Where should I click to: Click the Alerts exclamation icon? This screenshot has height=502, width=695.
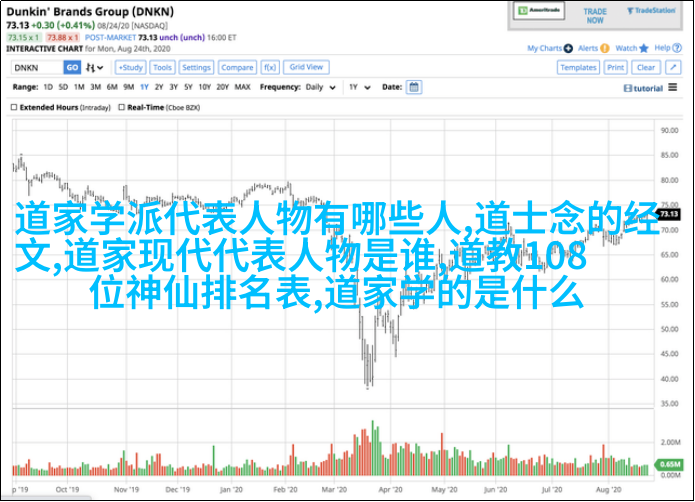[x=605, y=48]
